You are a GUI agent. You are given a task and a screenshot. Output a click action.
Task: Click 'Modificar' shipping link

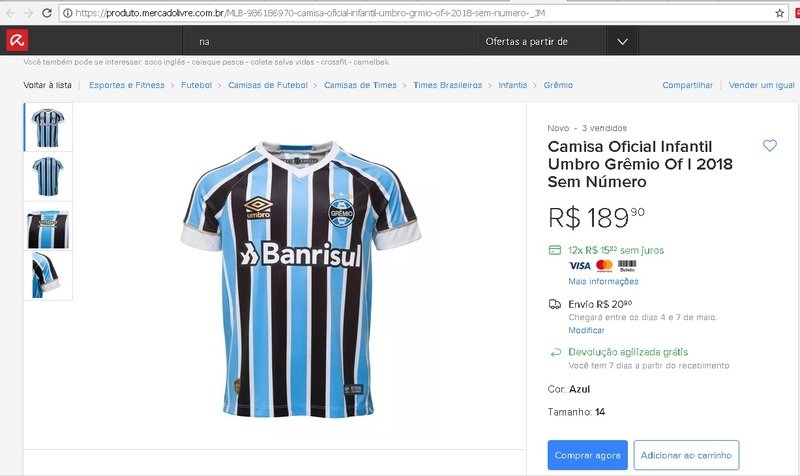(587, 330)
